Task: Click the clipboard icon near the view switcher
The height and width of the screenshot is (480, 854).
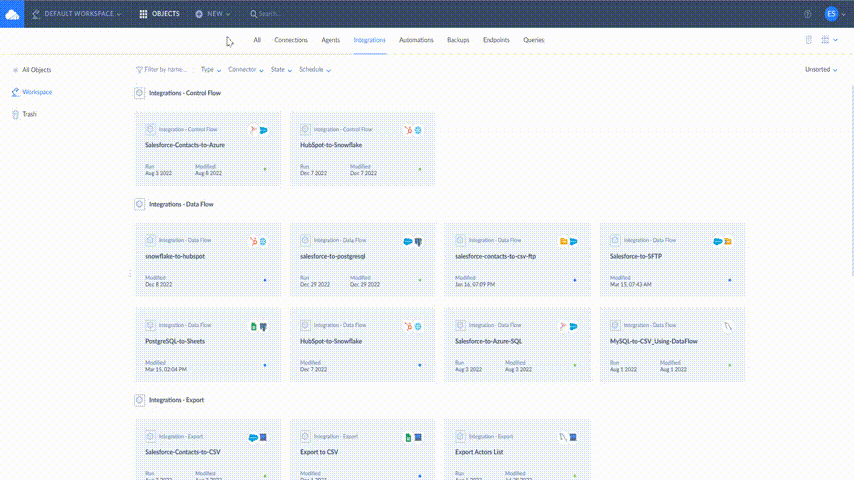Action: click(x=809, y=40)
